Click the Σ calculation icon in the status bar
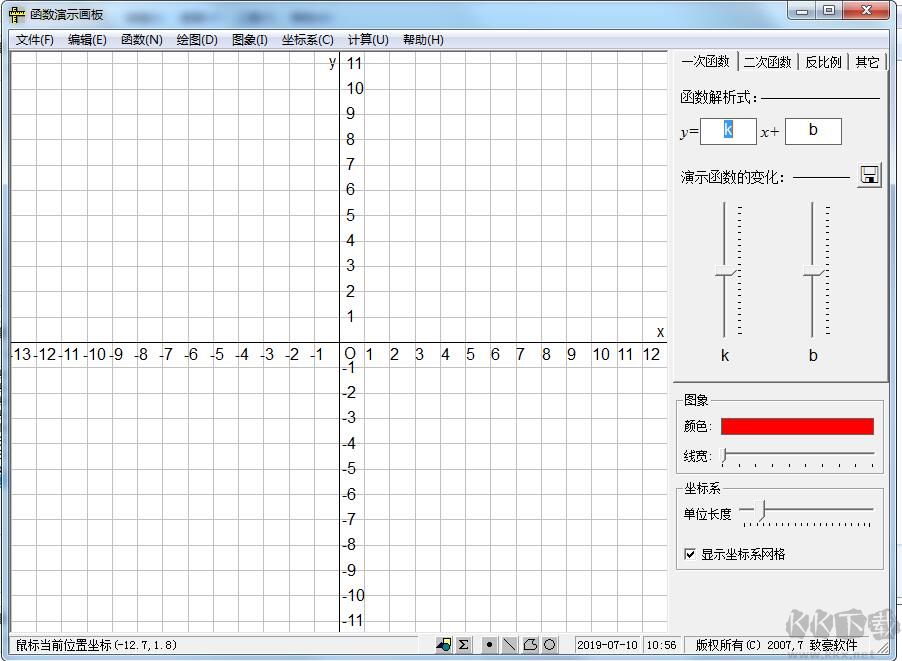Image resolution: width=902 pixels, height=661 pixels. coord(463,644)
